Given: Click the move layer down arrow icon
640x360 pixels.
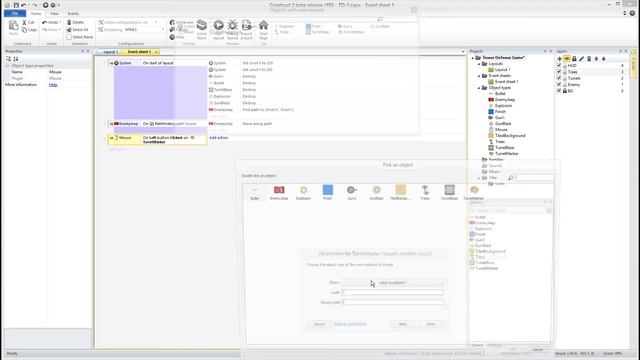Looking at the screenshot, I should coord(604,59).
